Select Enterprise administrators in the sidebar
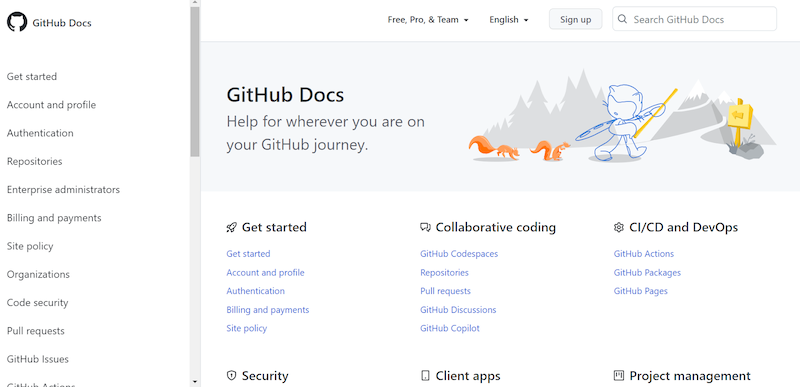This screenshot has width=800, height=387. click(63, 190)
